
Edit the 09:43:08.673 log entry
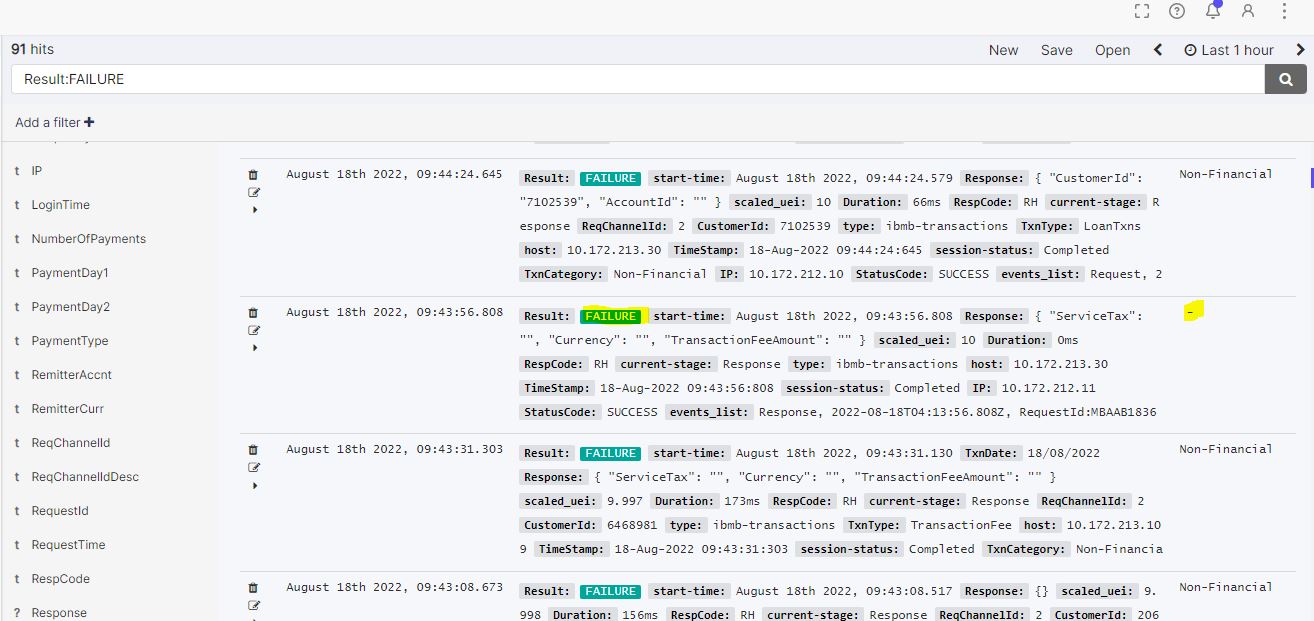(253, 605)
